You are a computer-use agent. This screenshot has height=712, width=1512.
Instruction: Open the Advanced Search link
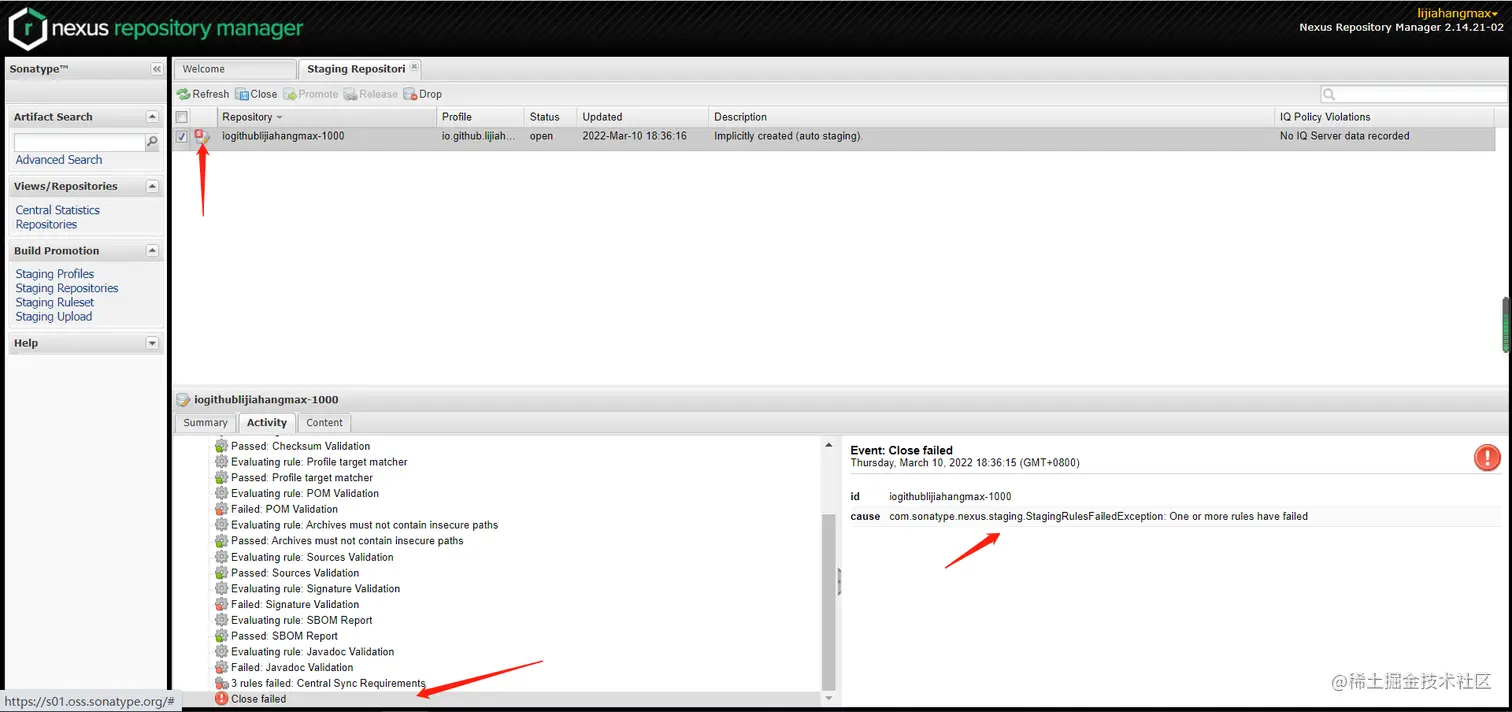(59, 160)
